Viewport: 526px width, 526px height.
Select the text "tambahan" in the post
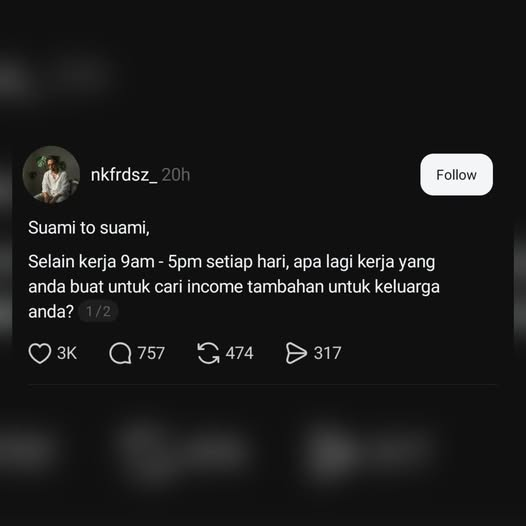285,287
